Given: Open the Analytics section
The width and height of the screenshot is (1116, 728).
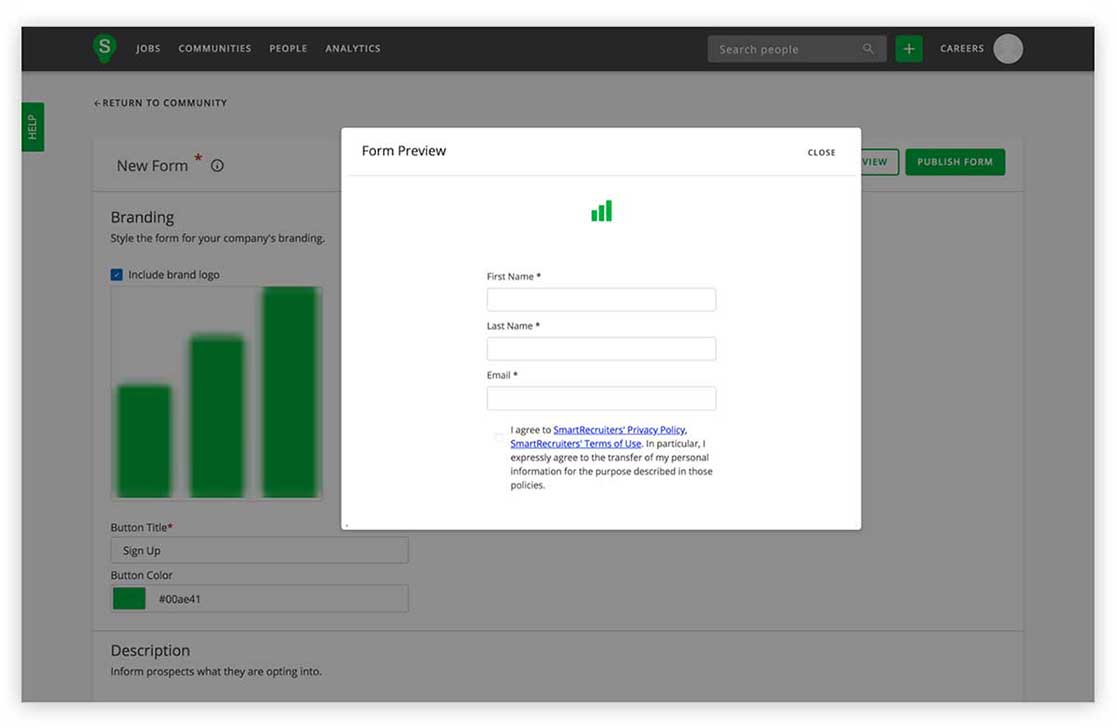Looking at the screenshot, I should (352, 49).
